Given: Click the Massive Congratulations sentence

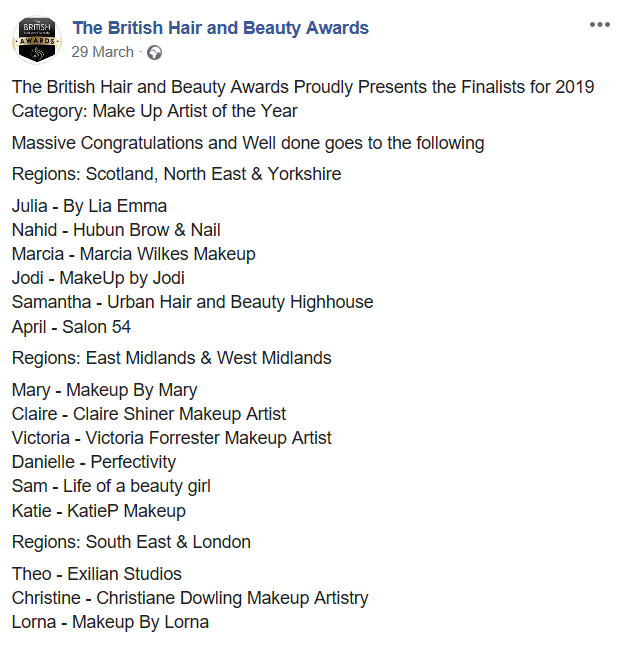Looking at the screenshot, I should click(248, 143).
